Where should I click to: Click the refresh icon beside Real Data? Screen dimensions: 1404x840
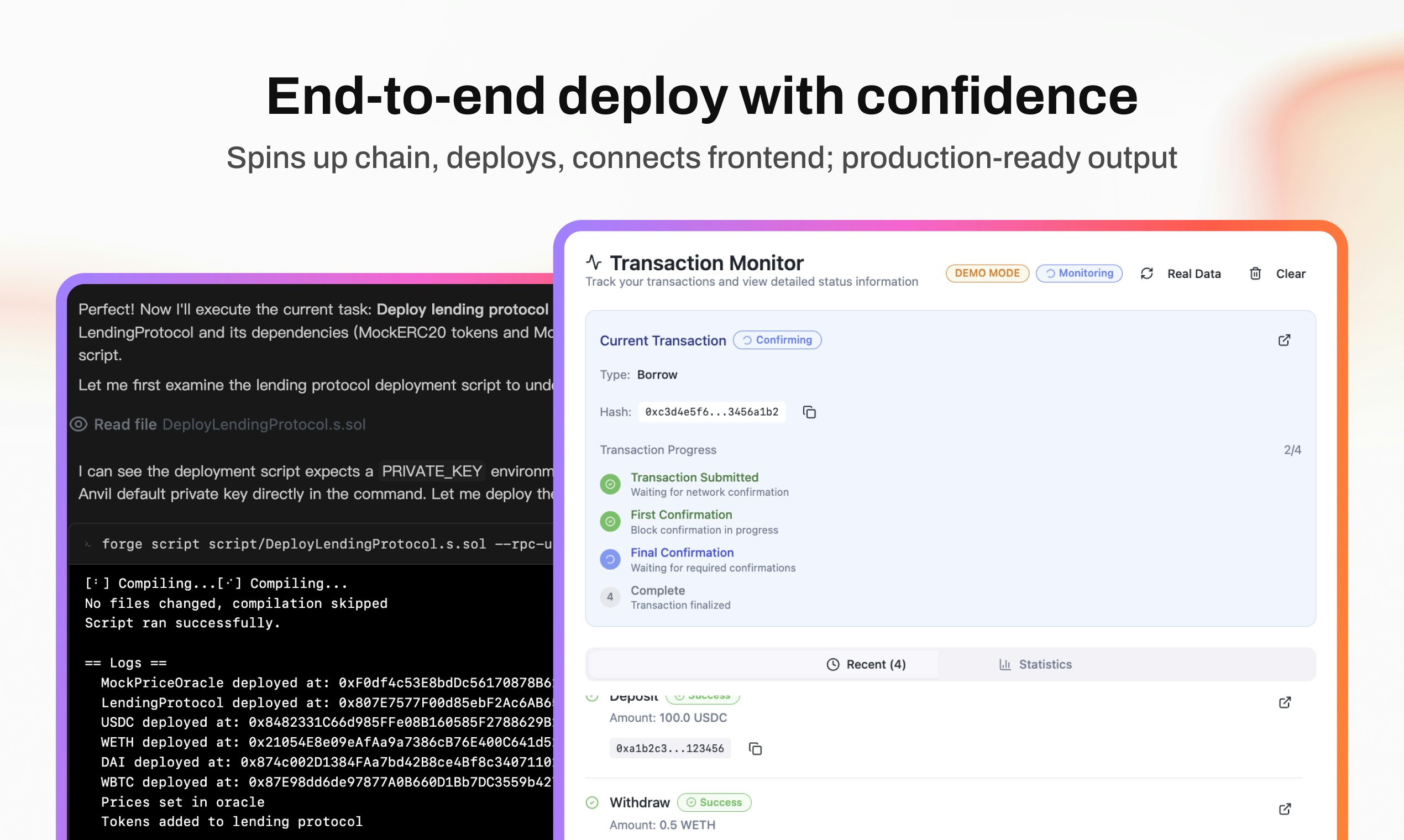click(x=1146, y=274)
